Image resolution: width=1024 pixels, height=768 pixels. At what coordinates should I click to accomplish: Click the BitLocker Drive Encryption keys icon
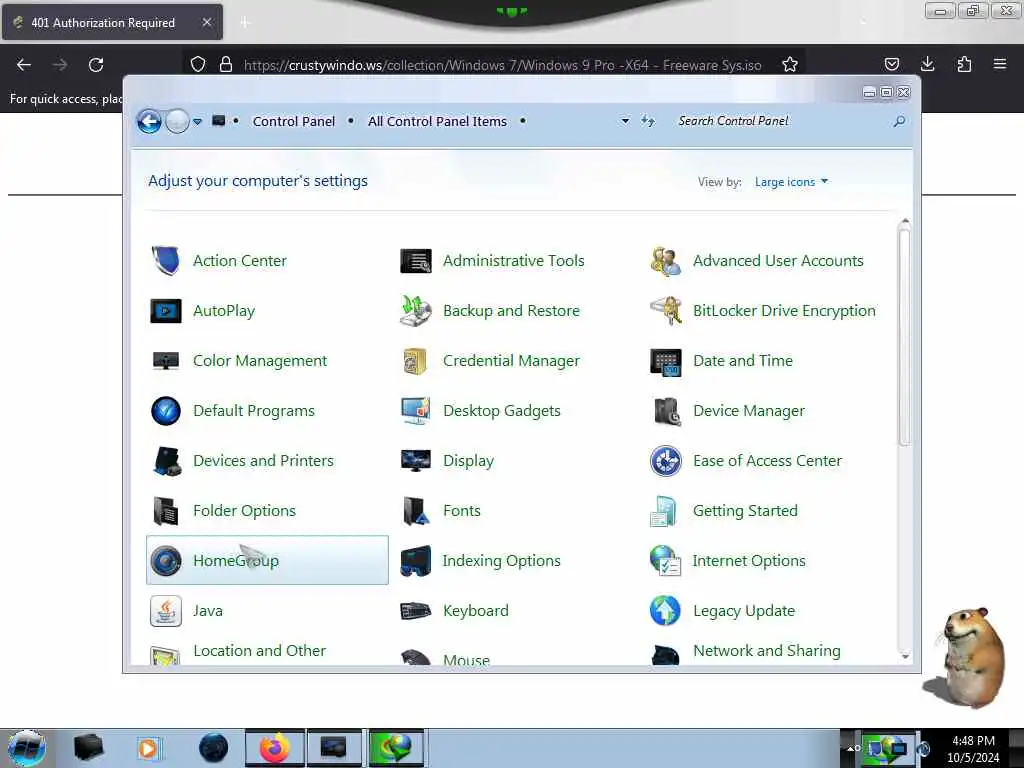[x=665, y=311]
